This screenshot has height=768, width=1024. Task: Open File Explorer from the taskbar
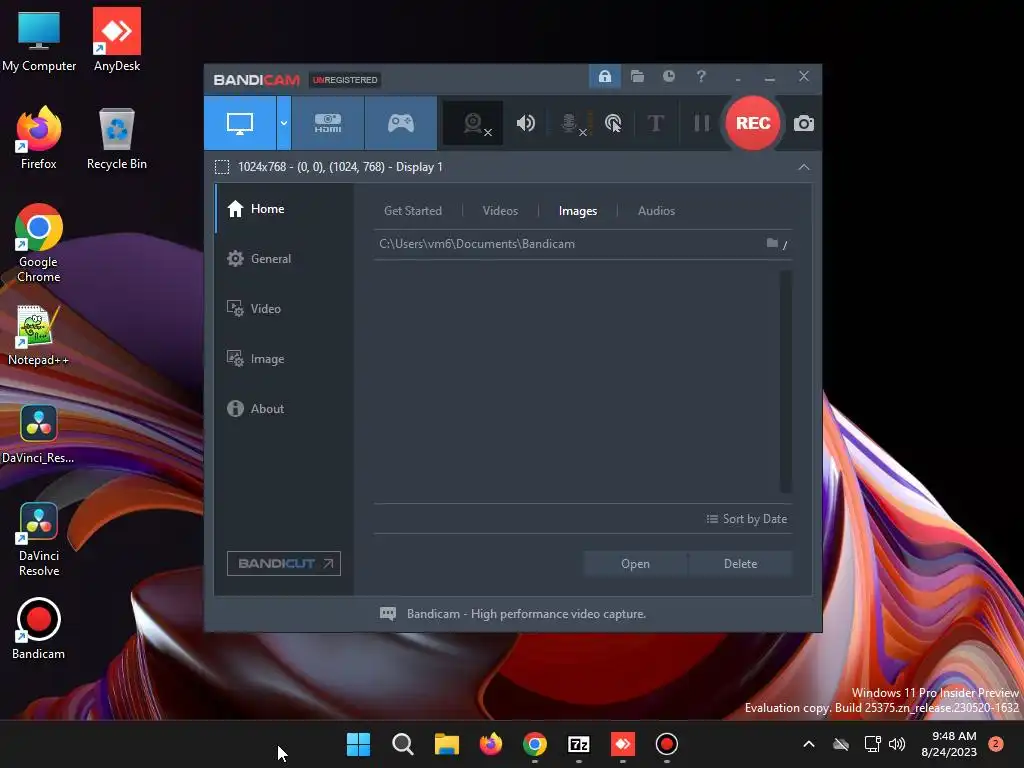tap(447, 744)
